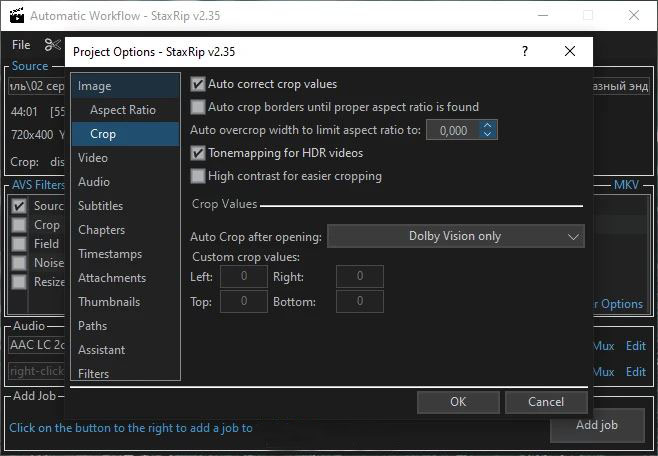The height and width of the screenshot is (456, 658).
Task: Increase the auto overcrop aspect ratio value
Action: (x=487, y=125)
